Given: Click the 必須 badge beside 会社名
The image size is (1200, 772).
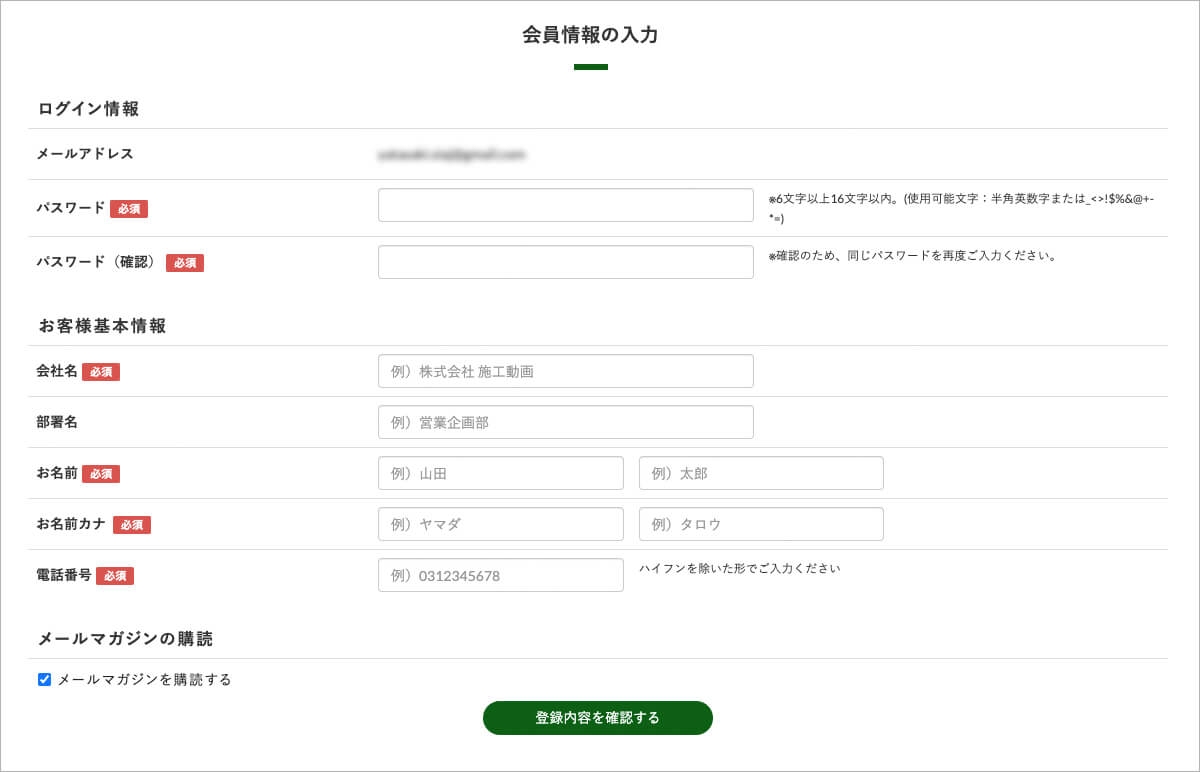Looking at the screenshot, I should (x=101, y=372).
